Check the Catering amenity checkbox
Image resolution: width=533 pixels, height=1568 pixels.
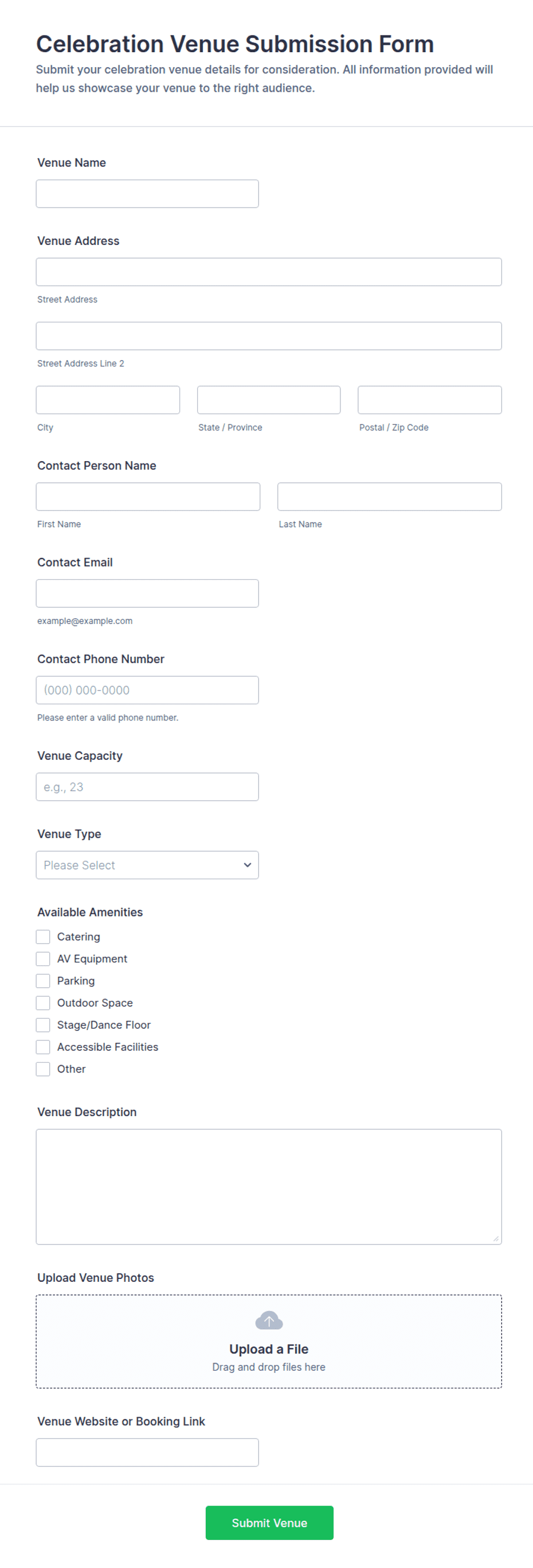click(42, 937)
